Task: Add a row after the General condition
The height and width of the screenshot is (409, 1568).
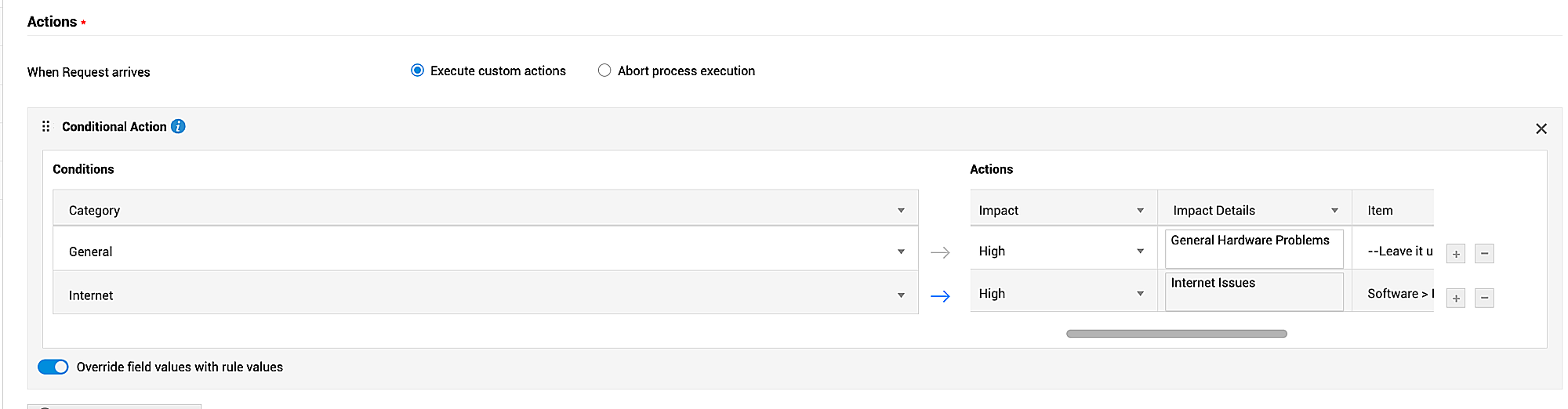Action: (x=1455, y=253)
